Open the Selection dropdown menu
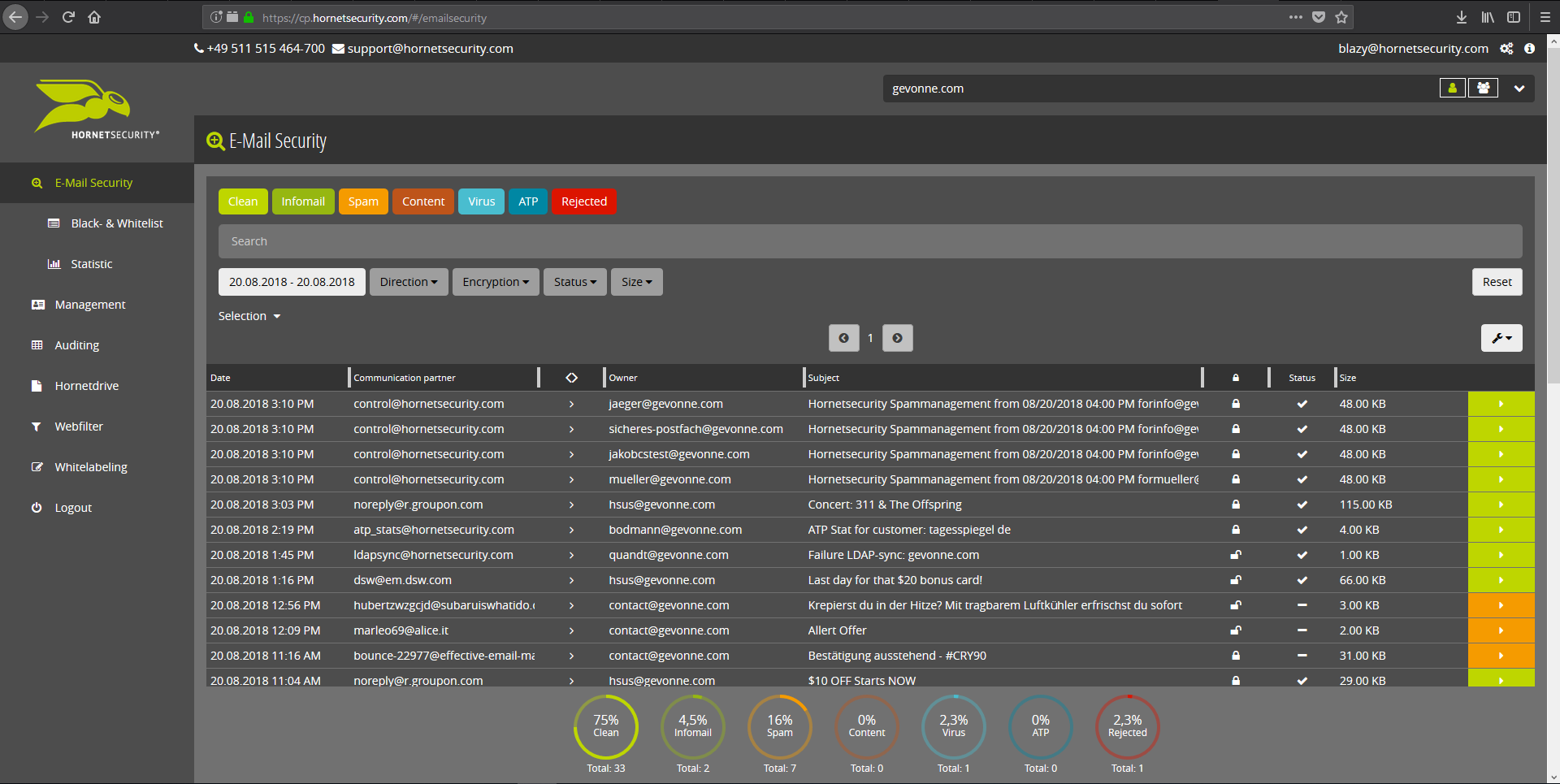 (249, 316)
